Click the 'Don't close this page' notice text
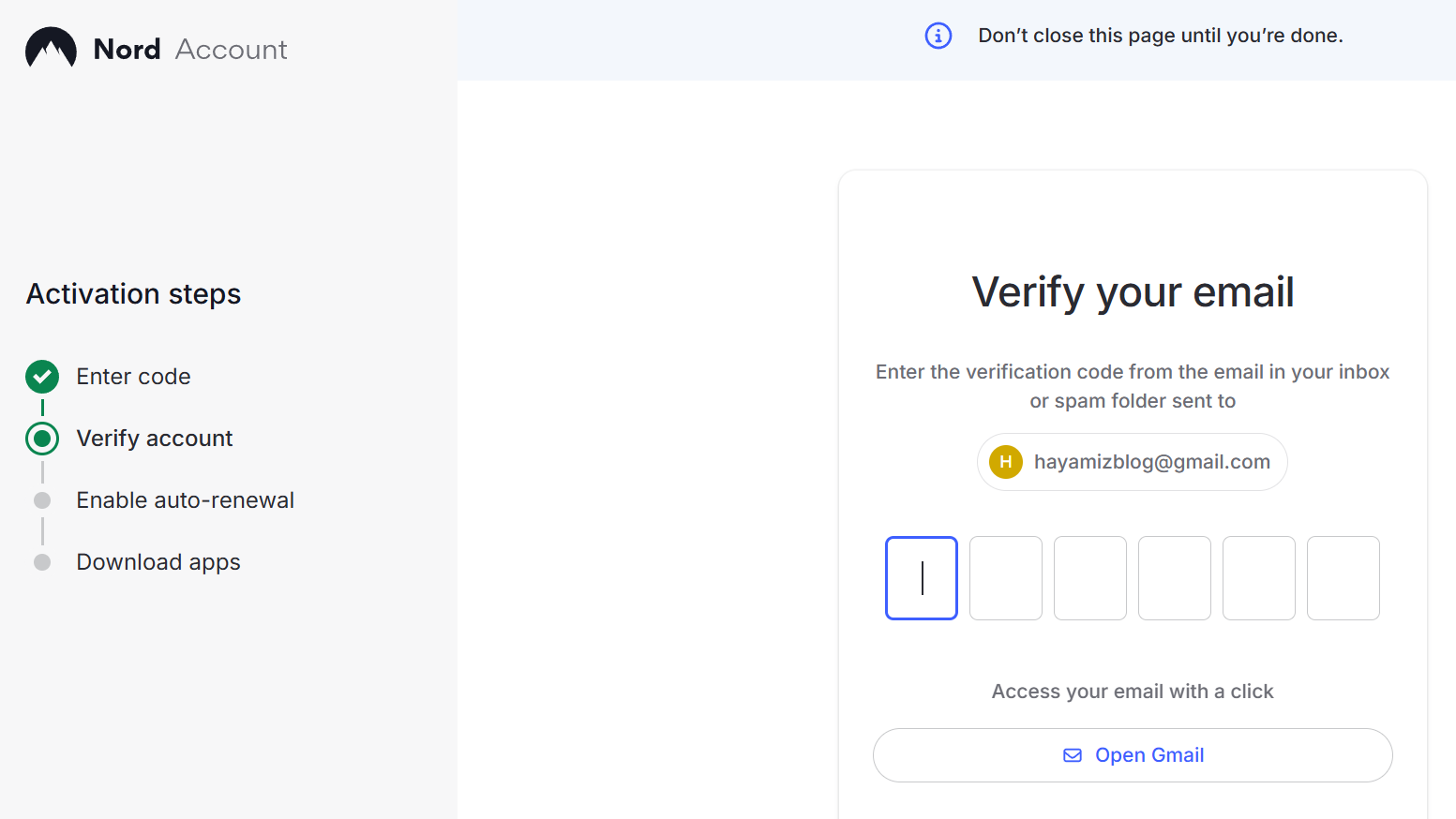This screenshot has width=1456, height=819. point(1161,36)
